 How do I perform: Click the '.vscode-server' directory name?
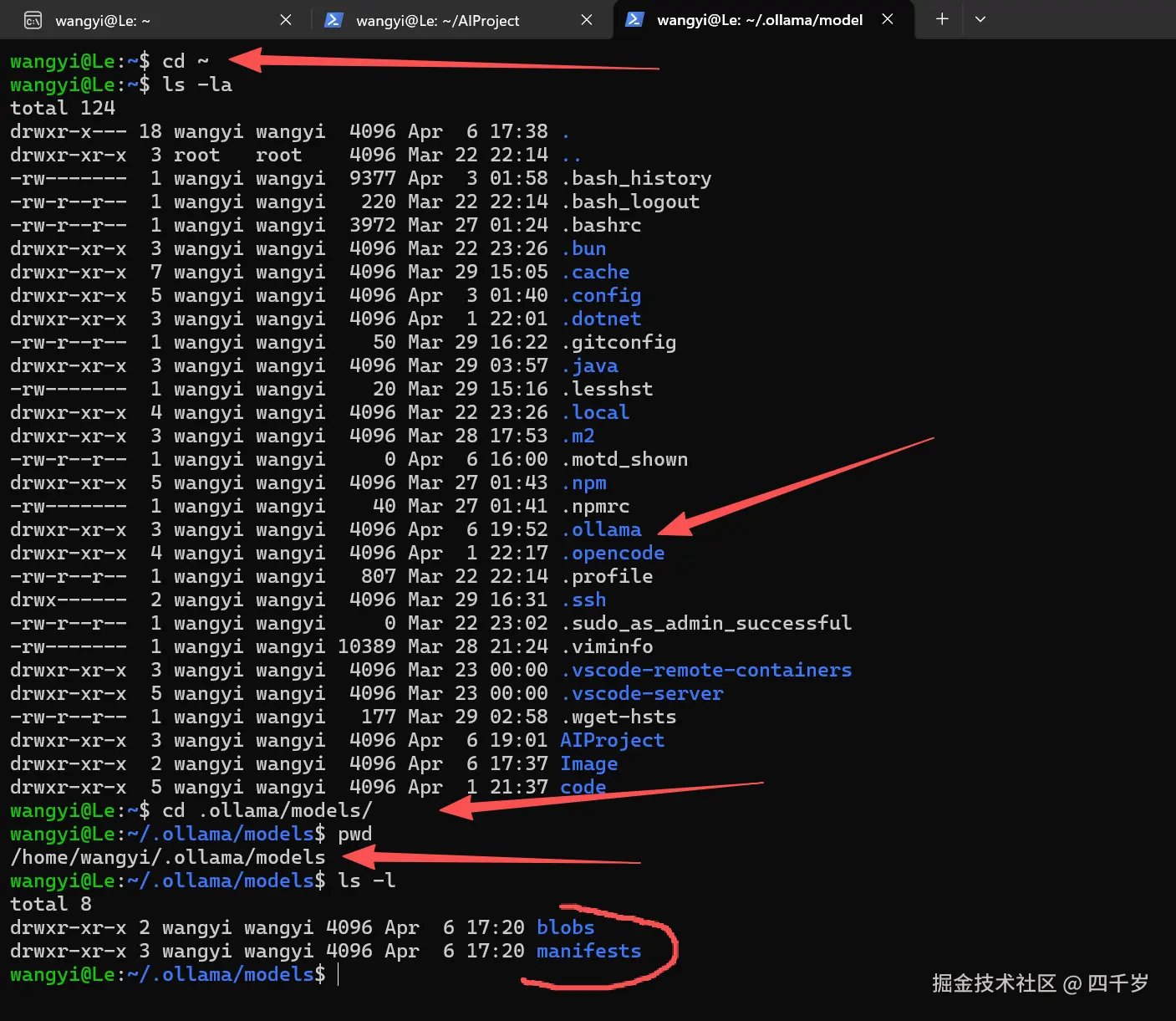(642, 693)
